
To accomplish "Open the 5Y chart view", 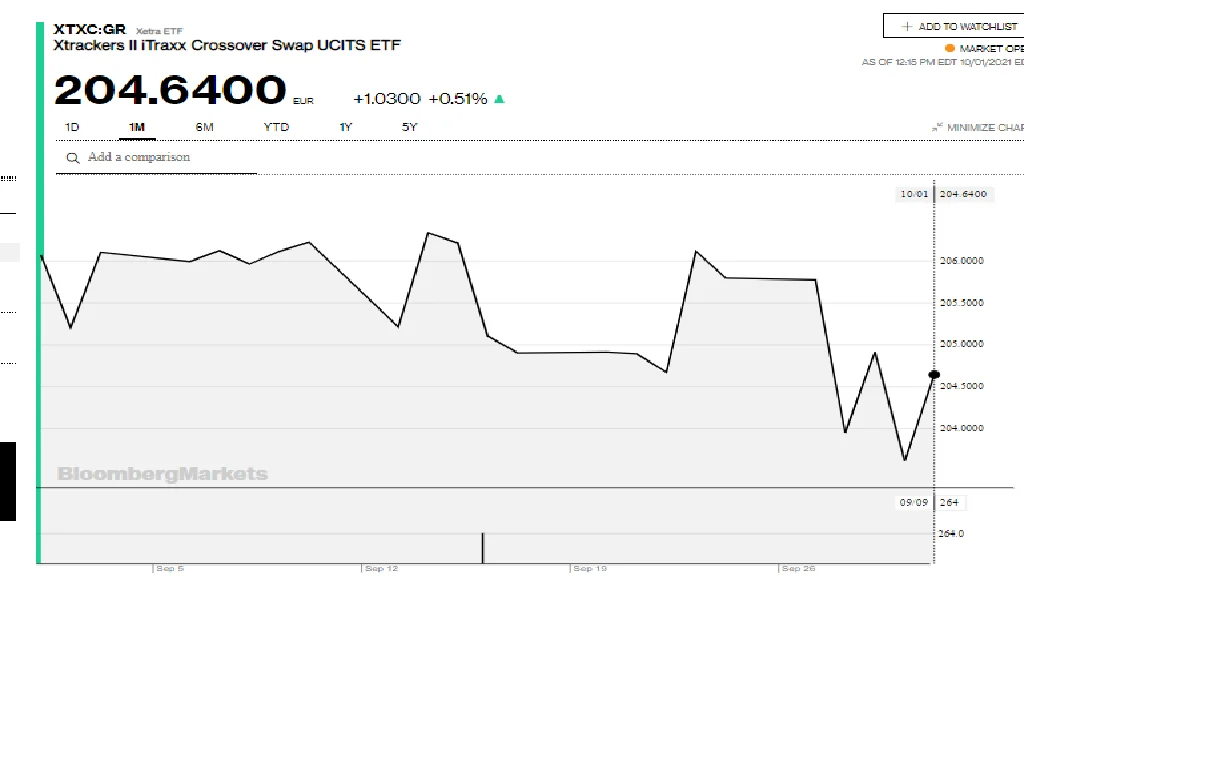I will 409,127.
